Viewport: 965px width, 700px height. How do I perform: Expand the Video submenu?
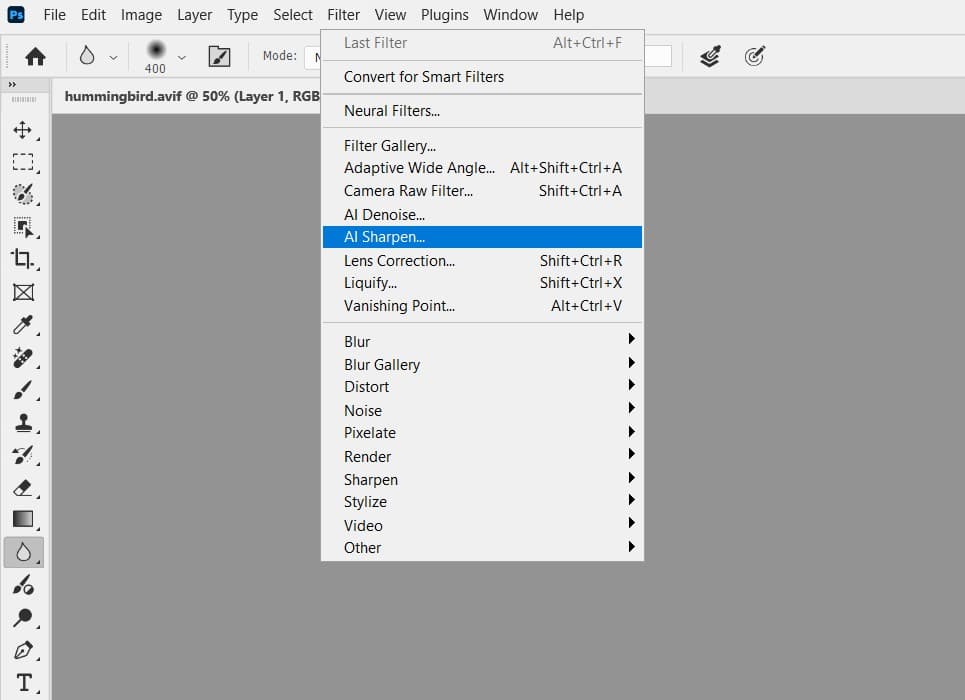tap(482, 525)
